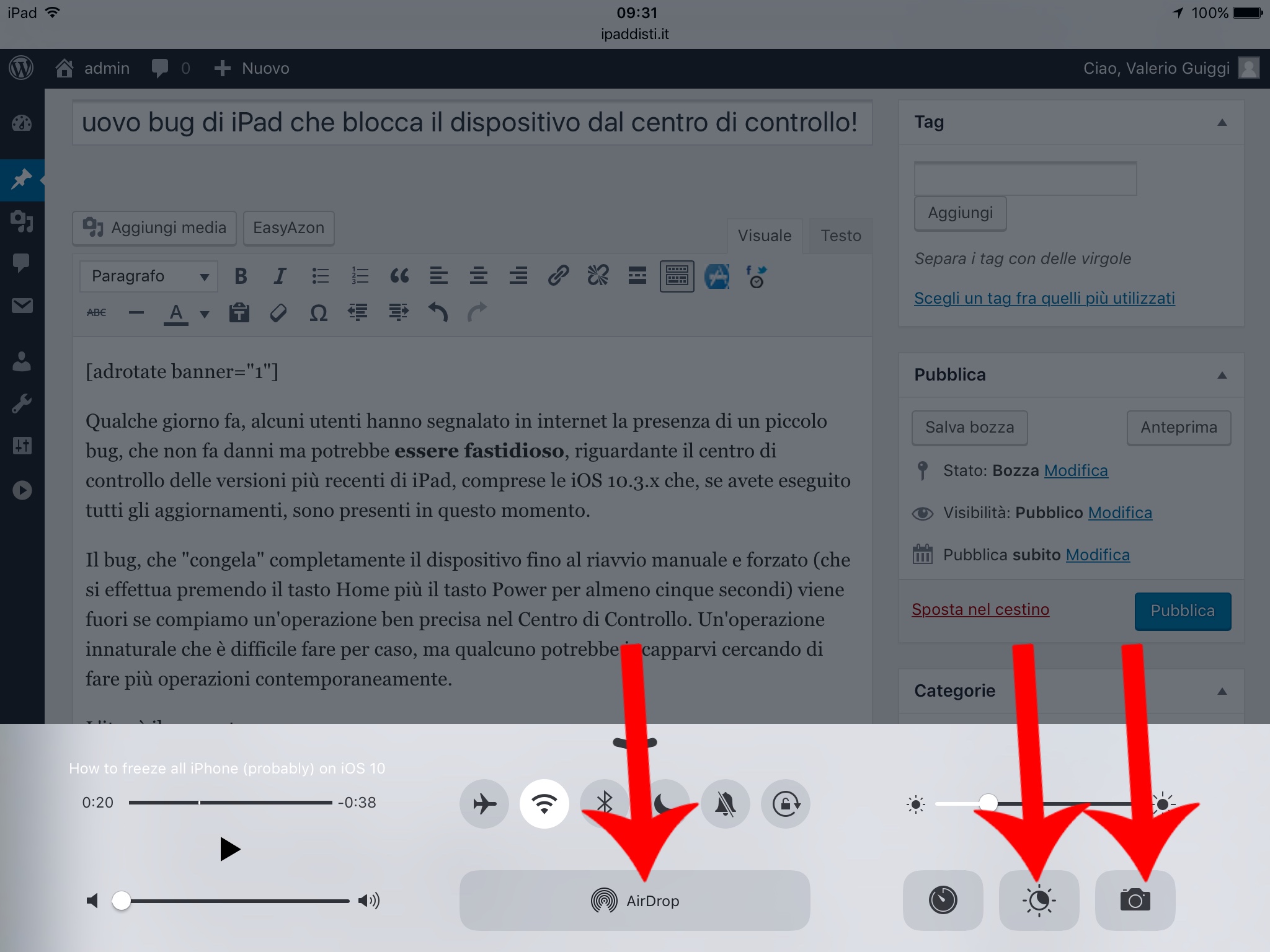Click the Sposta nel cestino link
Image resolution: width=1270 pixels, height=952 pixels.
[x=980, y=610]
